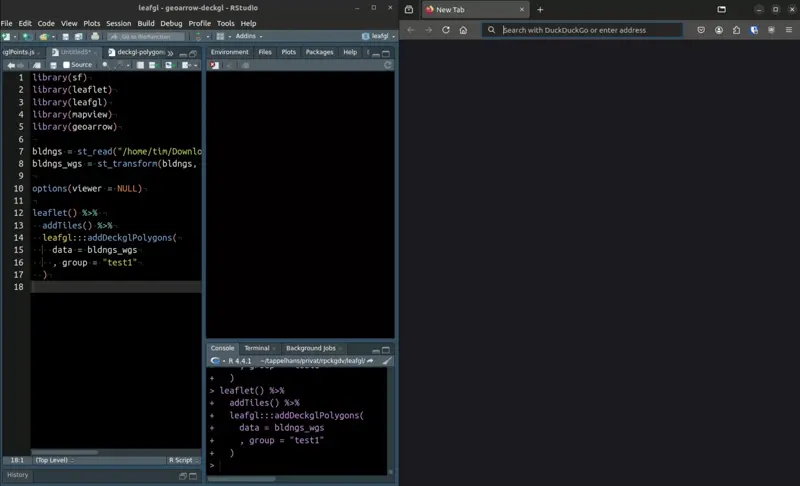Open the Session menu
The image size is (800, 486).
118,23
